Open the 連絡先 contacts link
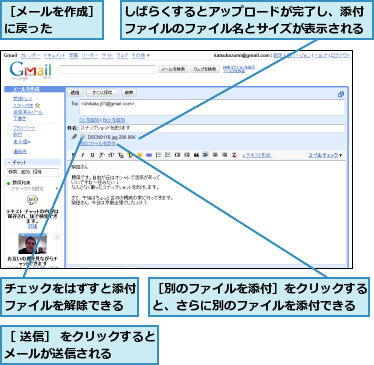Image resolution: width=374 pixels, height=365 pixels. tap(20, 151)
